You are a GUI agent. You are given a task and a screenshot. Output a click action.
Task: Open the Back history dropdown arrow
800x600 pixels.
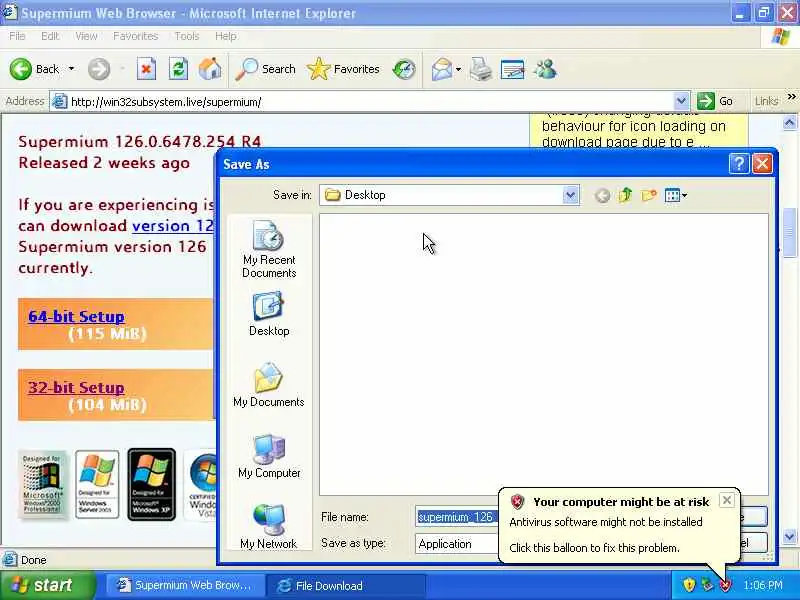[71, 69]
